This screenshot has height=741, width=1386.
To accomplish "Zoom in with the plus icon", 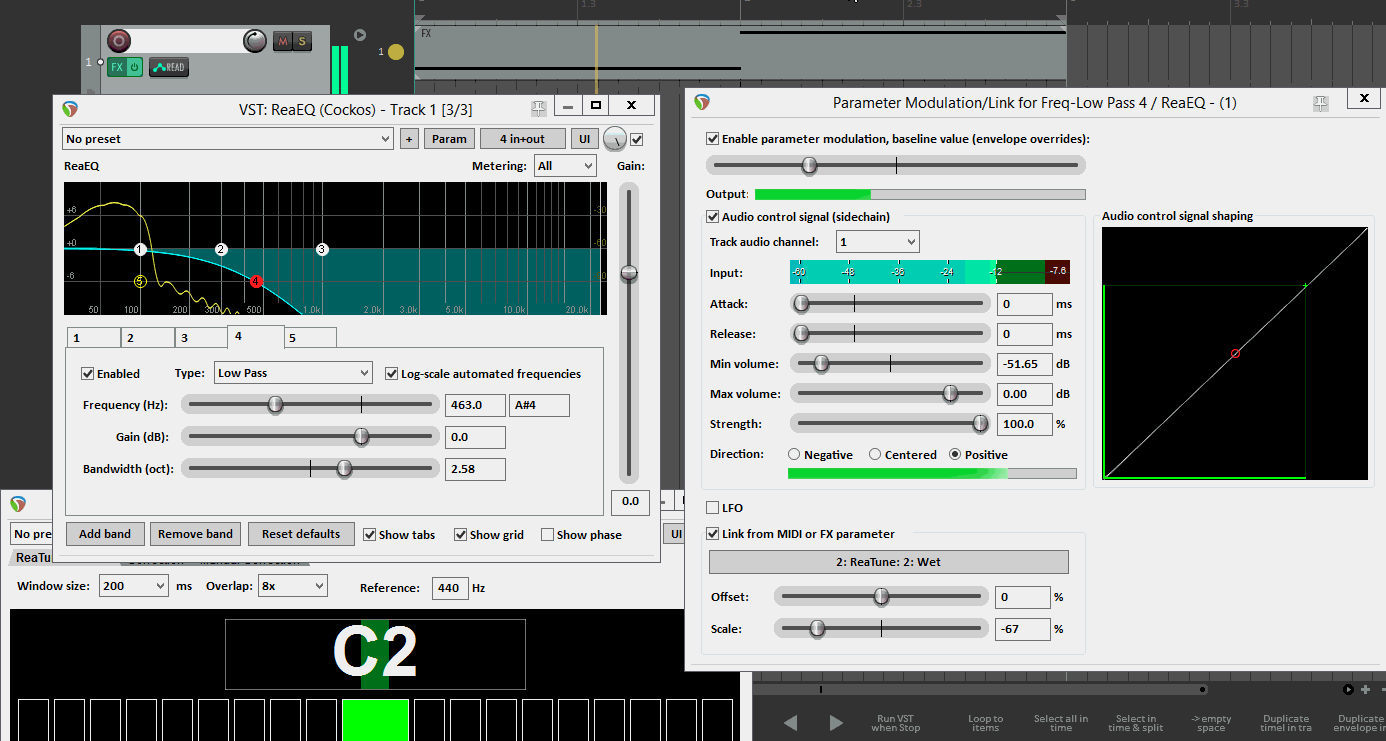I will [1365, 689].
